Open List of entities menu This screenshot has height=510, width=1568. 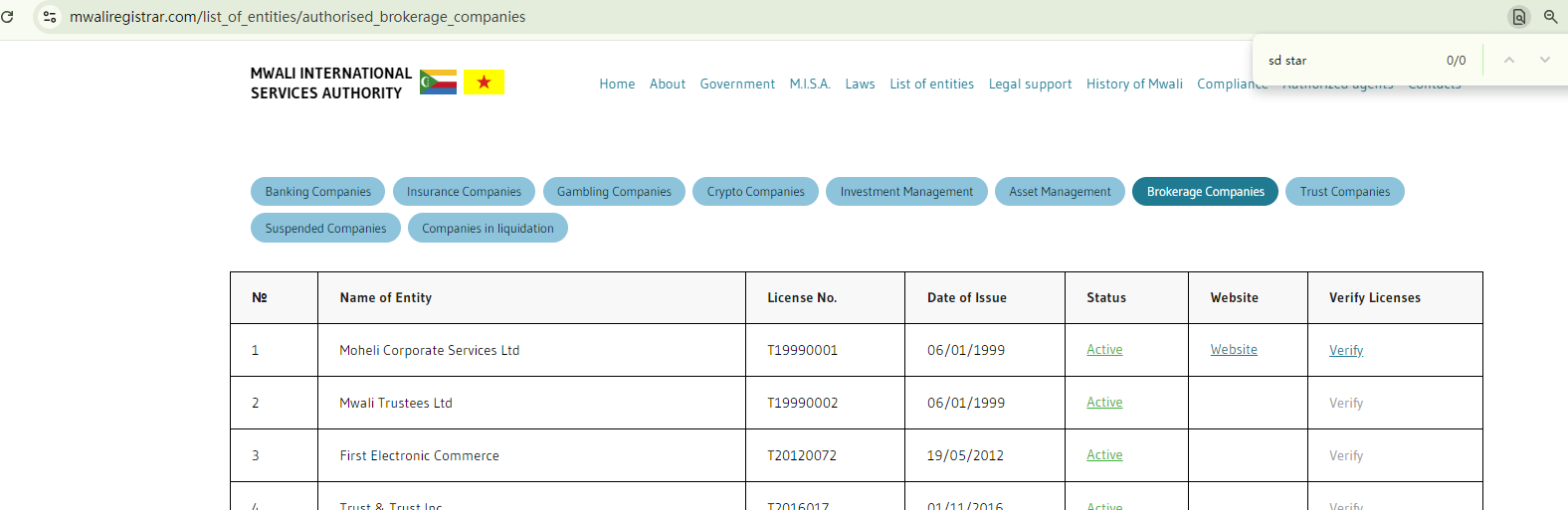click(x=932, y=85)
